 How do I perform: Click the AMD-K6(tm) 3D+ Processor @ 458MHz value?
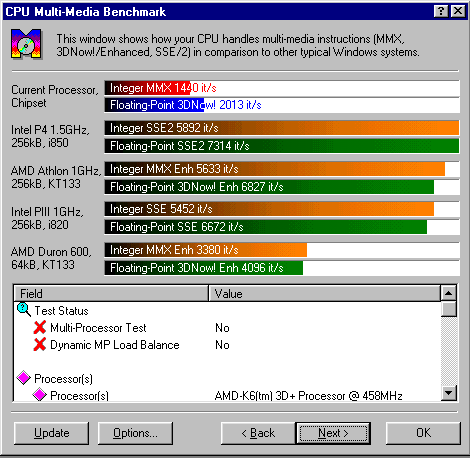click(x=309, y=396)
